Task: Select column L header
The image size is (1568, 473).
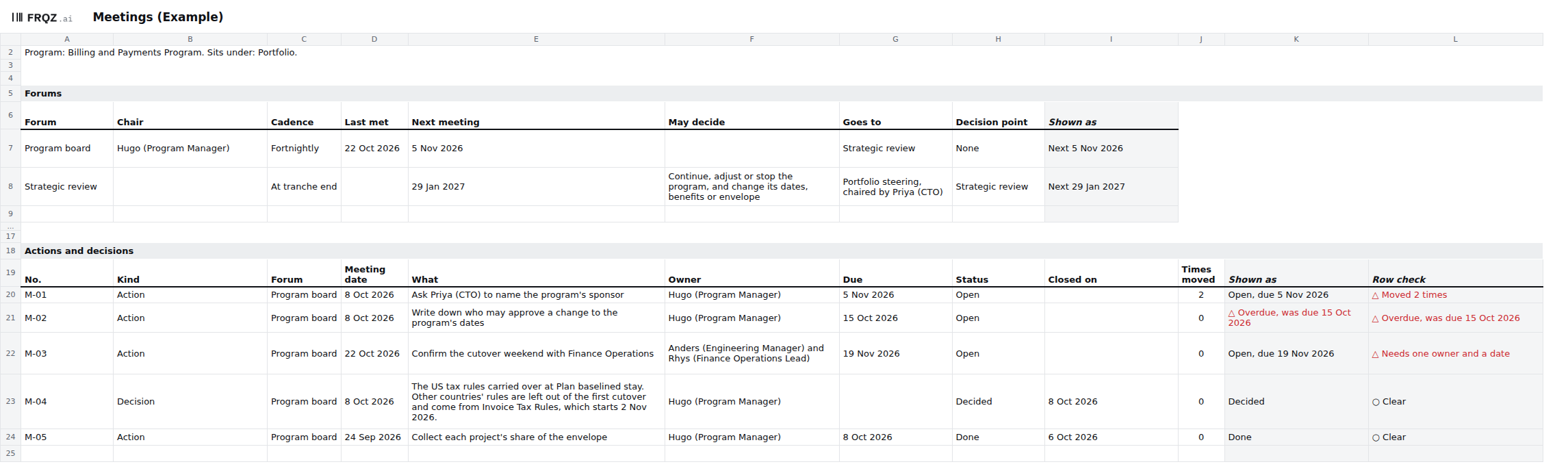Action: pyautogui.click(x=1455, y=40)
